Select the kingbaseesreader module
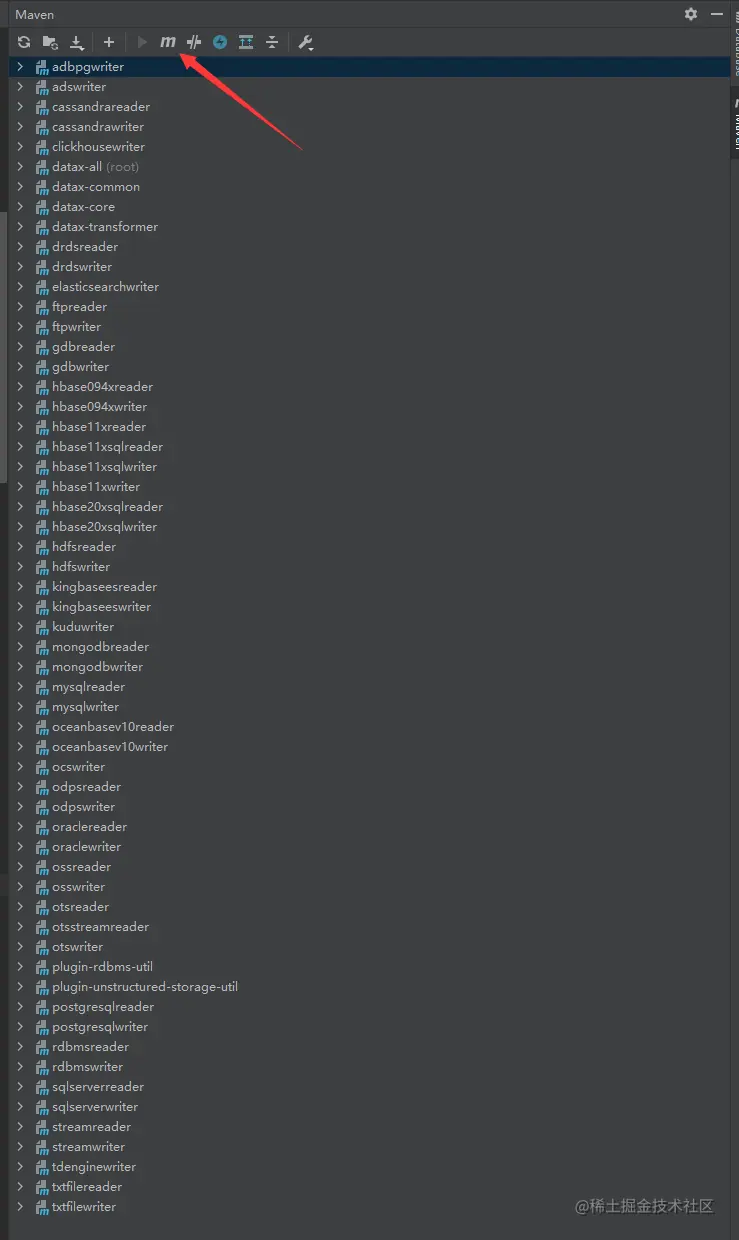 (x=105, y=587)
